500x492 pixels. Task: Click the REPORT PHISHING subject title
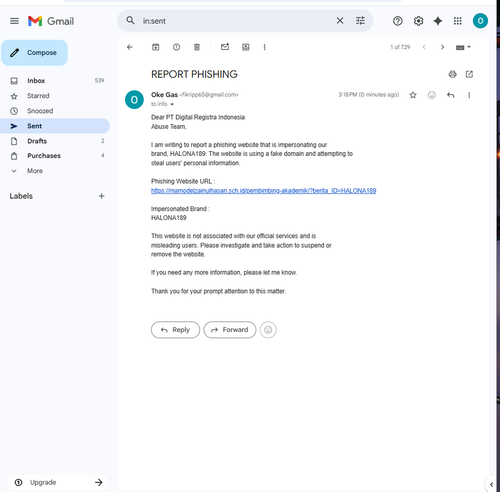(x=194, y=74)
